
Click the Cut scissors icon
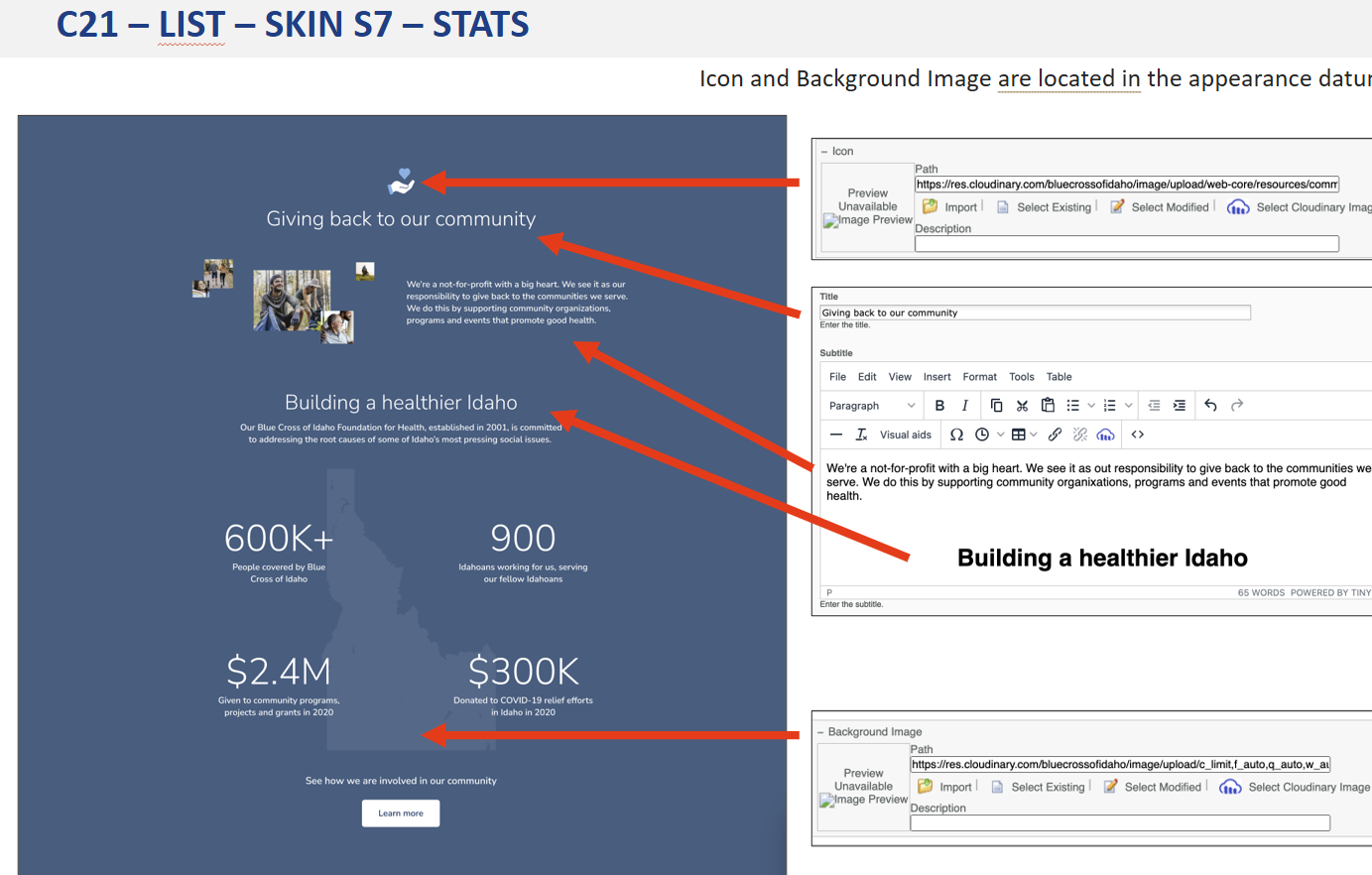click(1022, 406)
